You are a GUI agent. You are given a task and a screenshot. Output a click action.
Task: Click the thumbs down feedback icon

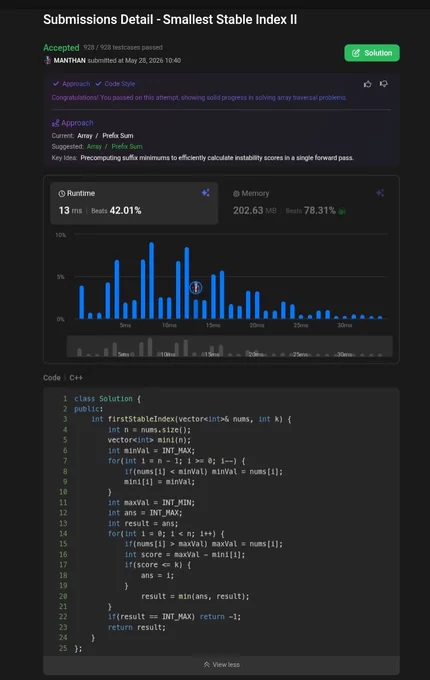[x=384, y=84]
